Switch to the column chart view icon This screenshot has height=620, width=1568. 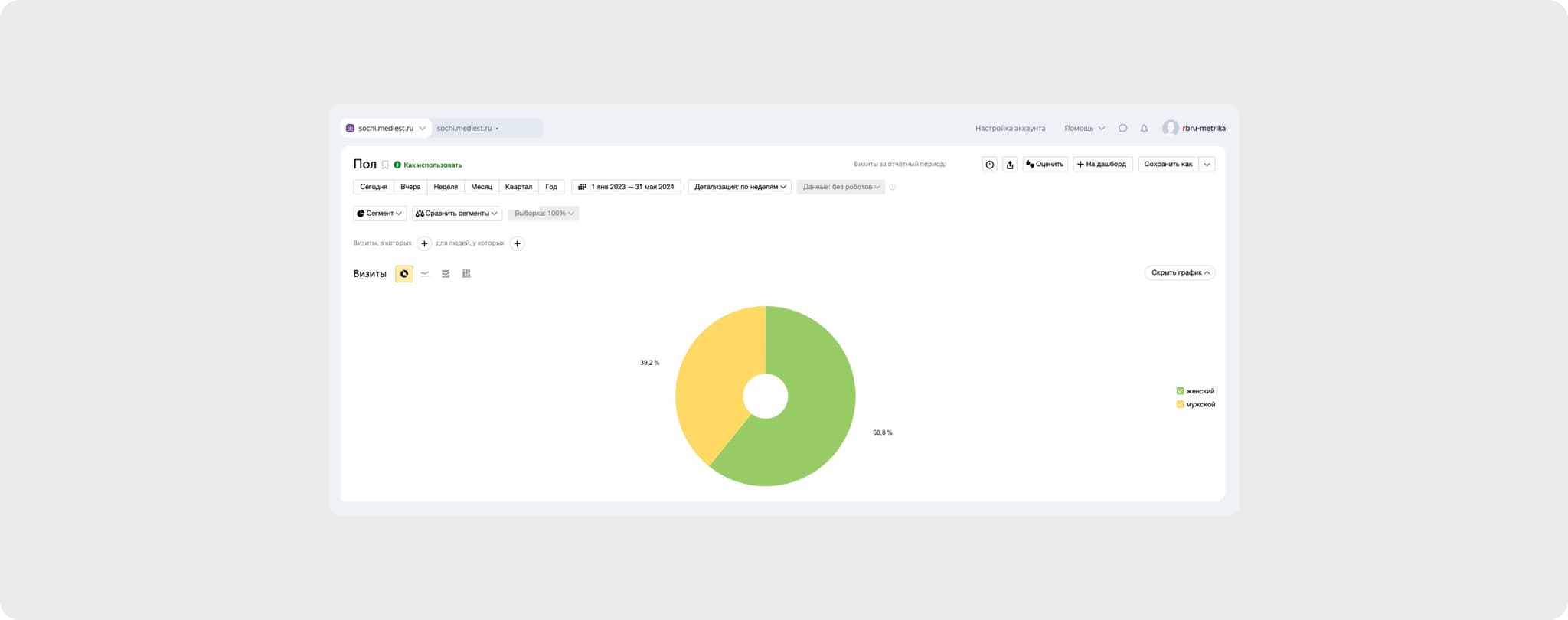(466, 274)
